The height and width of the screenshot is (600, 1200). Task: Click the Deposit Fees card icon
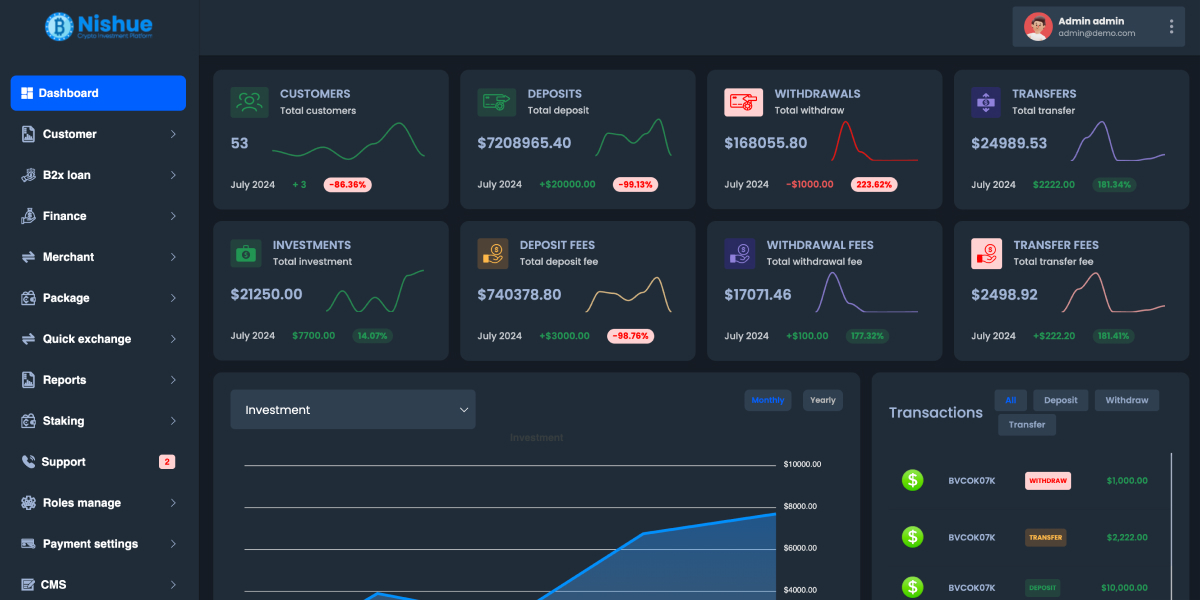coord(493,254)
